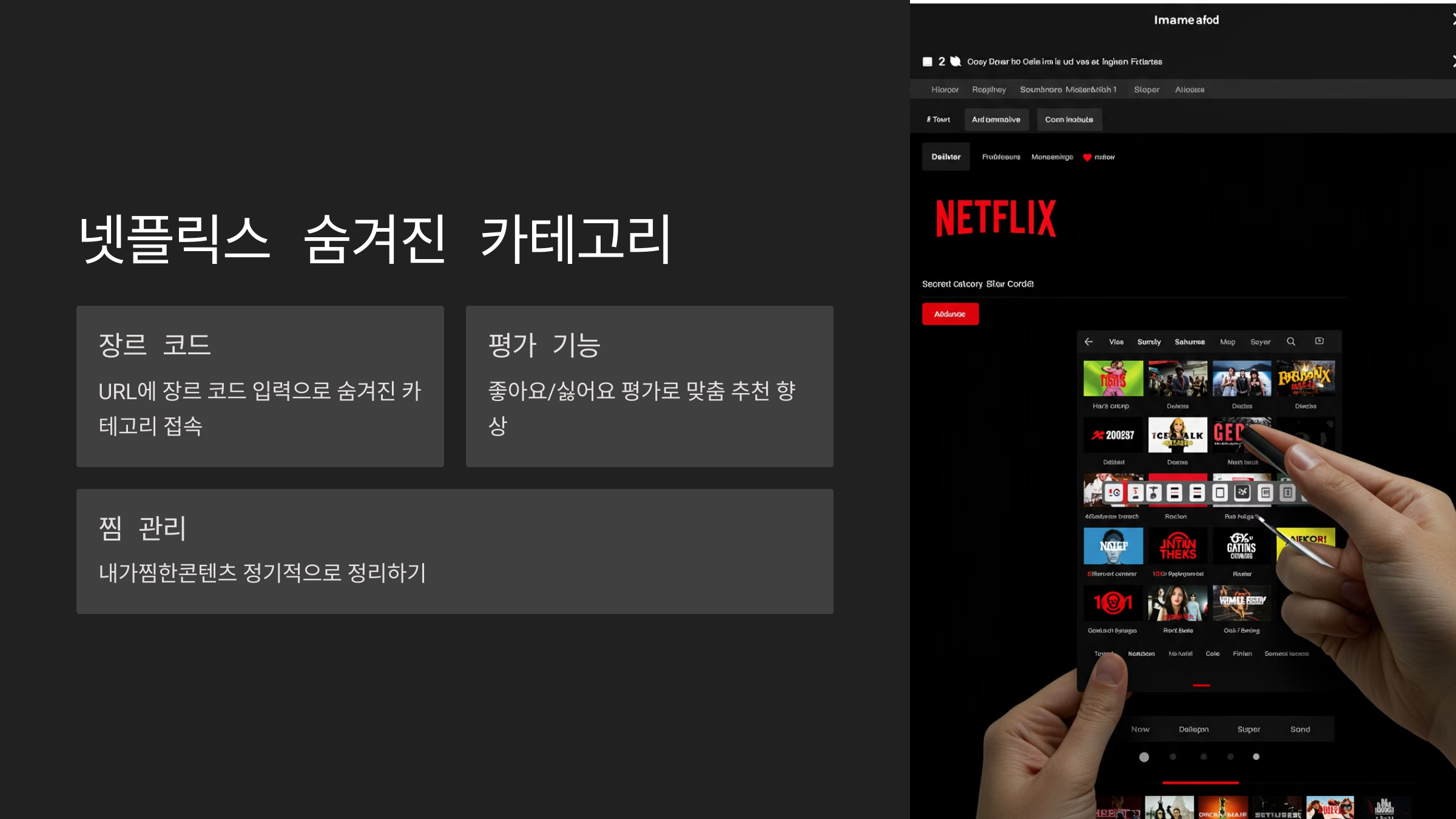The width and height of the screenshot is (1456, 819).
Task: Click the cast screen icon beside search
Action: [x=1319, y=341]
